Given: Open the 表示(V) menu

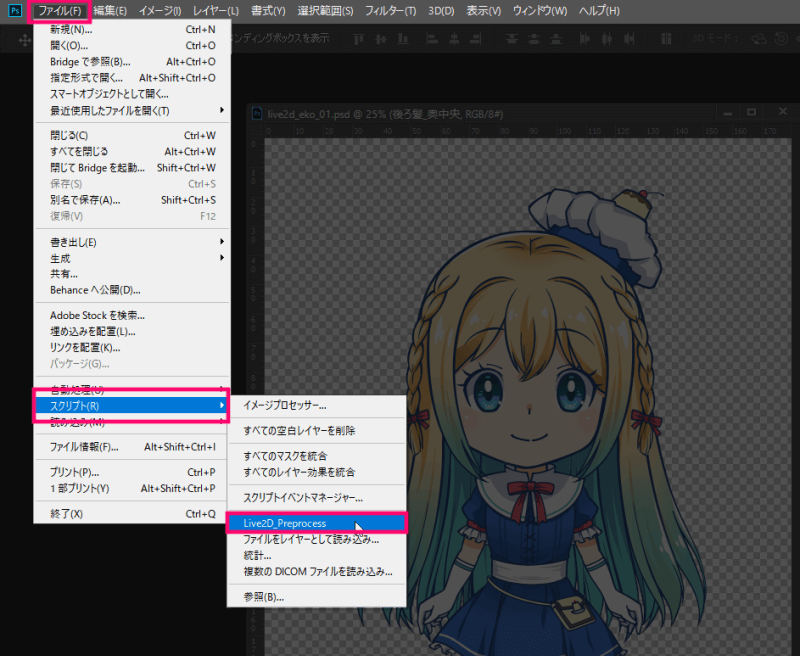Looking at the screenshot, I should pyautogui.click(x=483, y=11).
